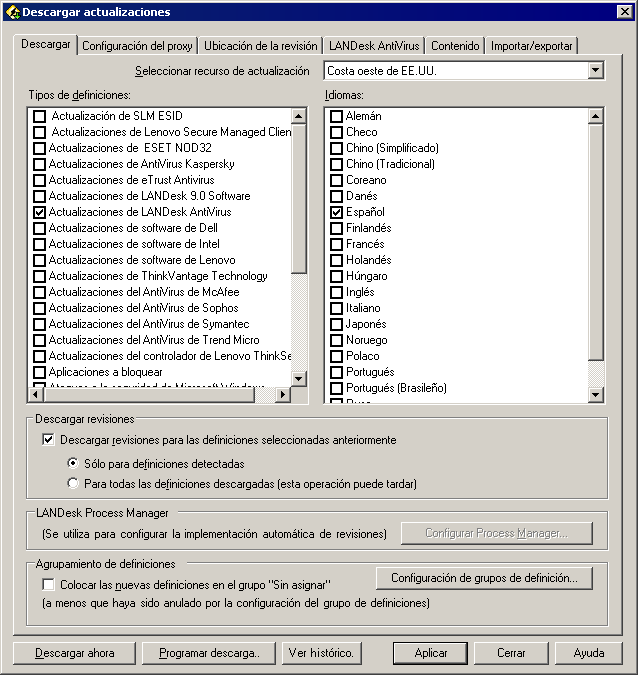Check the Coreano language
638x675 pixels.
pos(336,180)
